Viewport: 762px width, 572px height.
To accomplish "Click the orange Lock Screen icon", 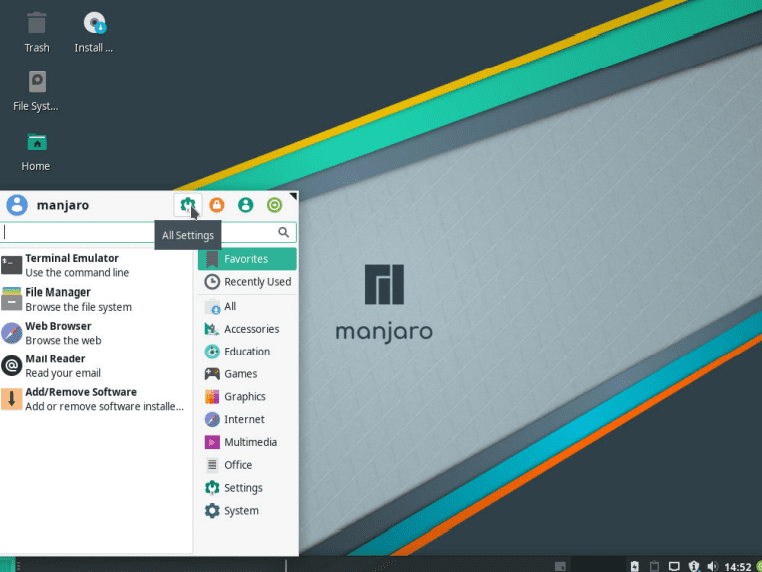I will point(217,205).
